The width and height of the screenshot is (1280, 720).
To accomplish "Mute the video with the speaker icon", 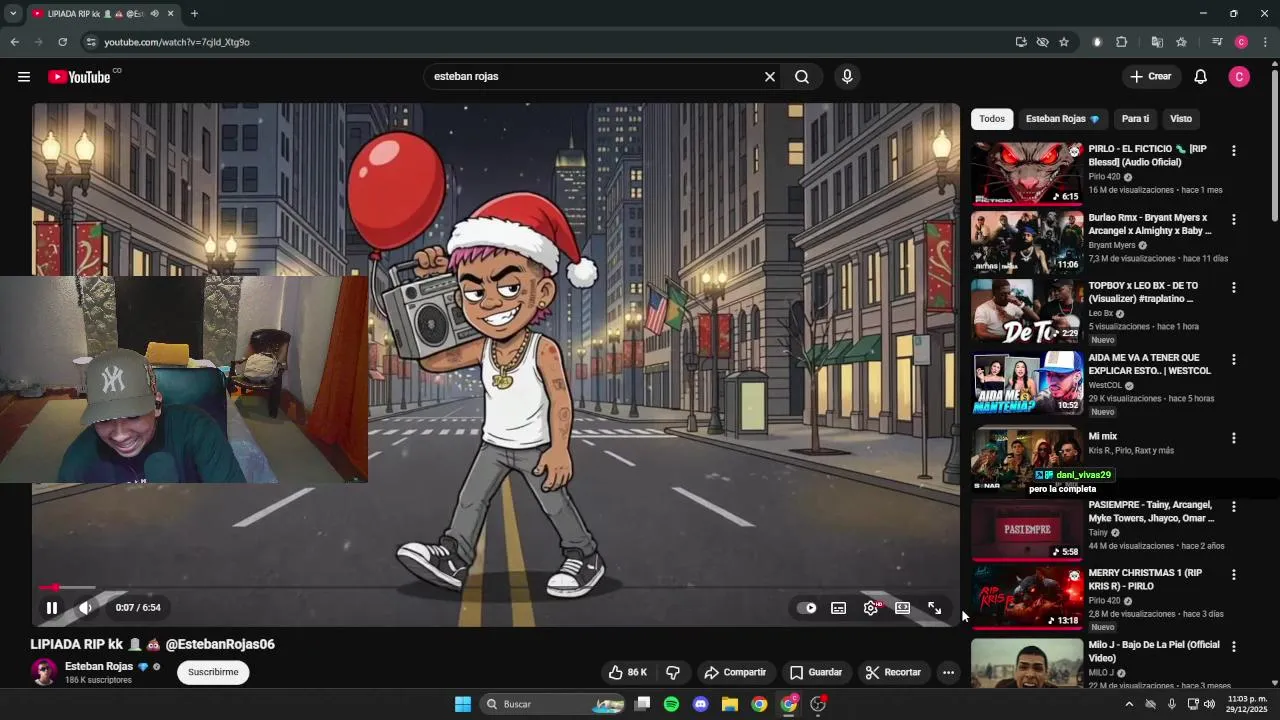I will point(86,608).
